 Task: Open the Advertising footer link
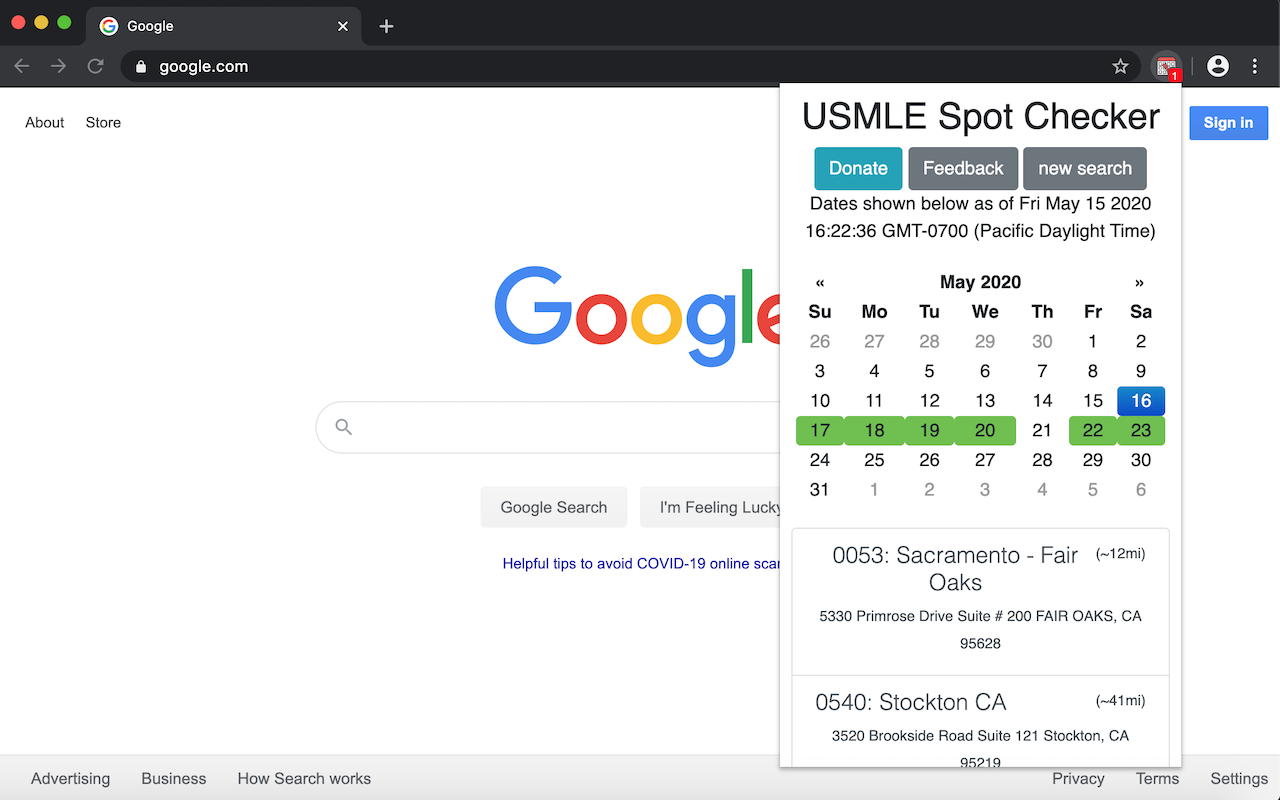click(70, 778)
